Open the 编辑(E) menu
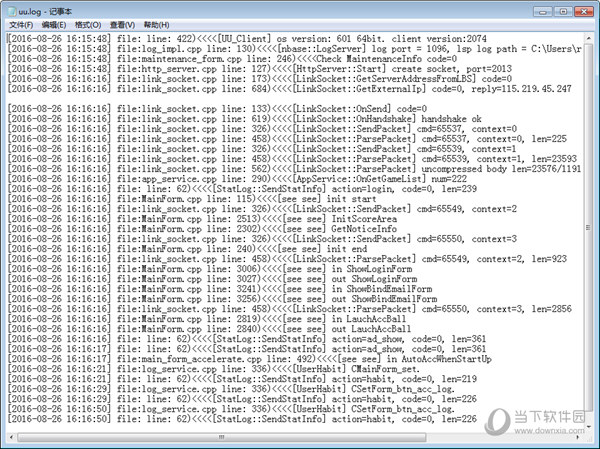 tap(55, 24)
